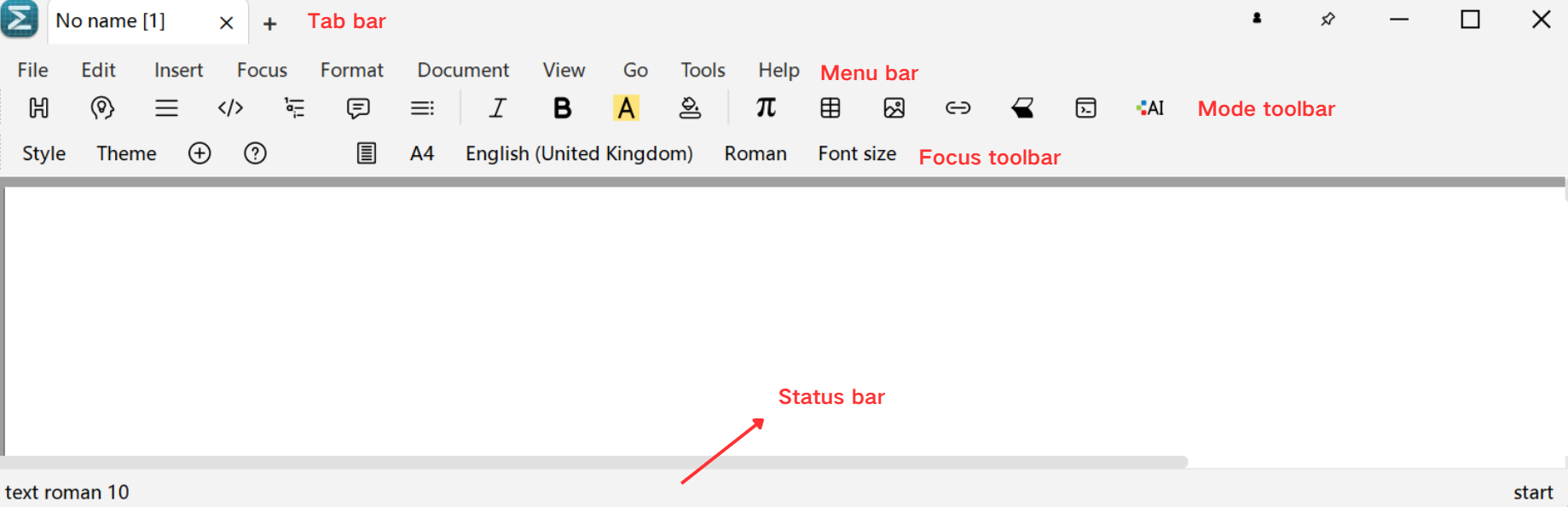Click the code block icon
Image resolution: width=1568 pixels, height=507 pixels.
click(x=230, y=108)
